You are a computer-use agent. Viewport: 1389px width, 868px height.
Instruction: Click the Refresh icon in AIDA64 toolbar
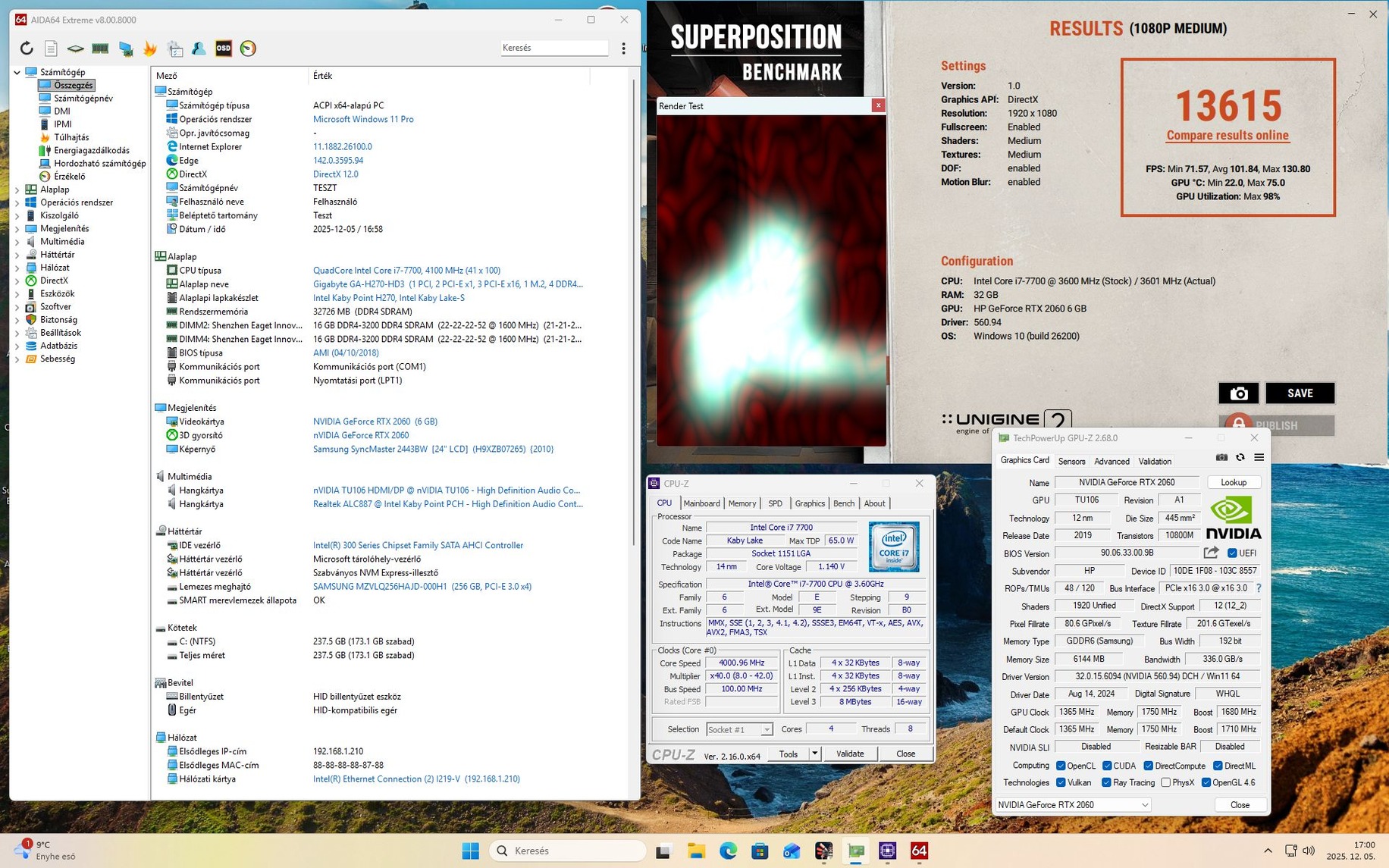pyautogui.click(x=27, y=49)
